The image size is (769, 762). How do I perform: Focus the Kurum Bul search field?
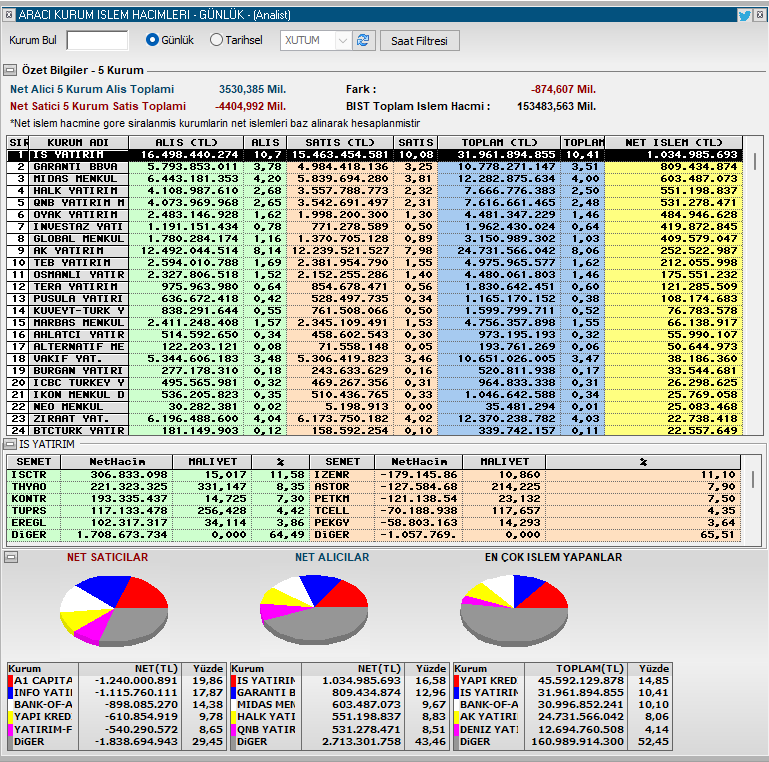[x=97, y=40]
